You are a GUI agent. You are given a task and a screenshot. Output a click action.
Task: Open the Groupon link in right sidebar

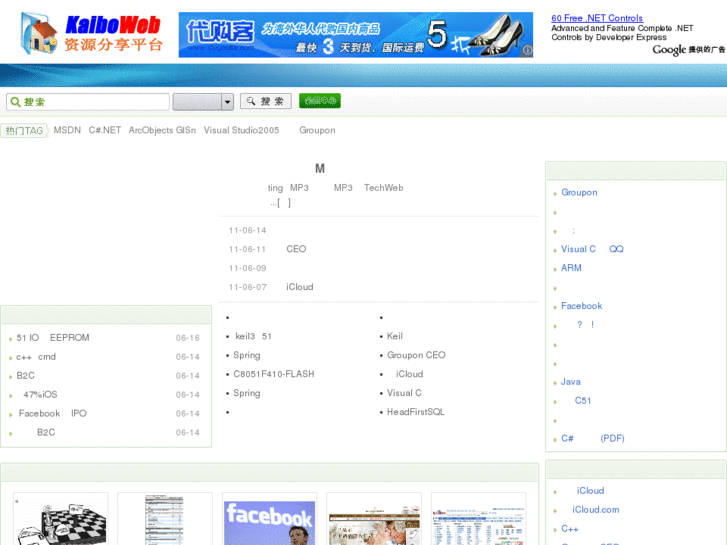click(x=579, y=192)
